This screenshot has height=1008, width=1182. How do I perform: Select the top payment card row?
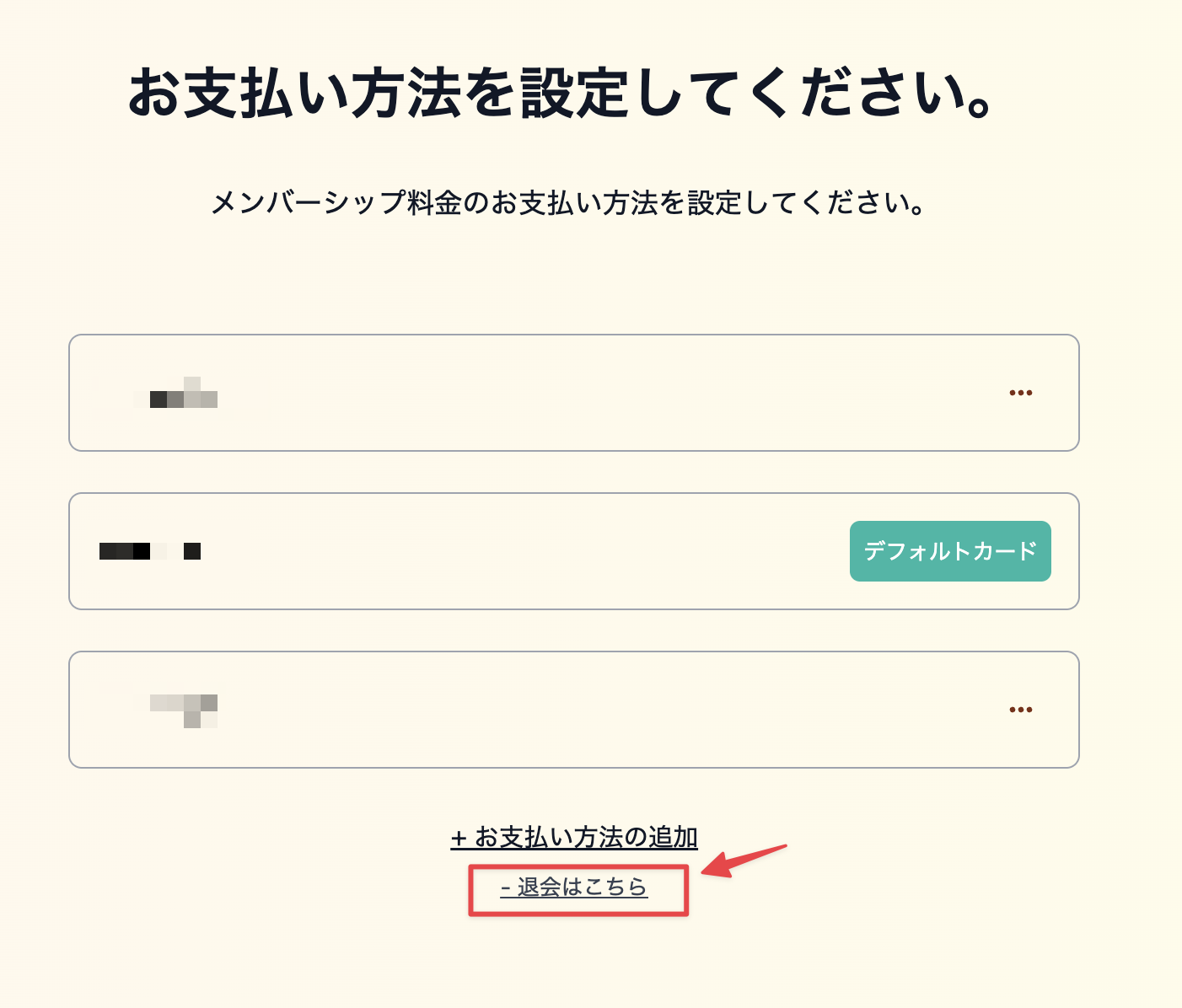pos(574,392)
